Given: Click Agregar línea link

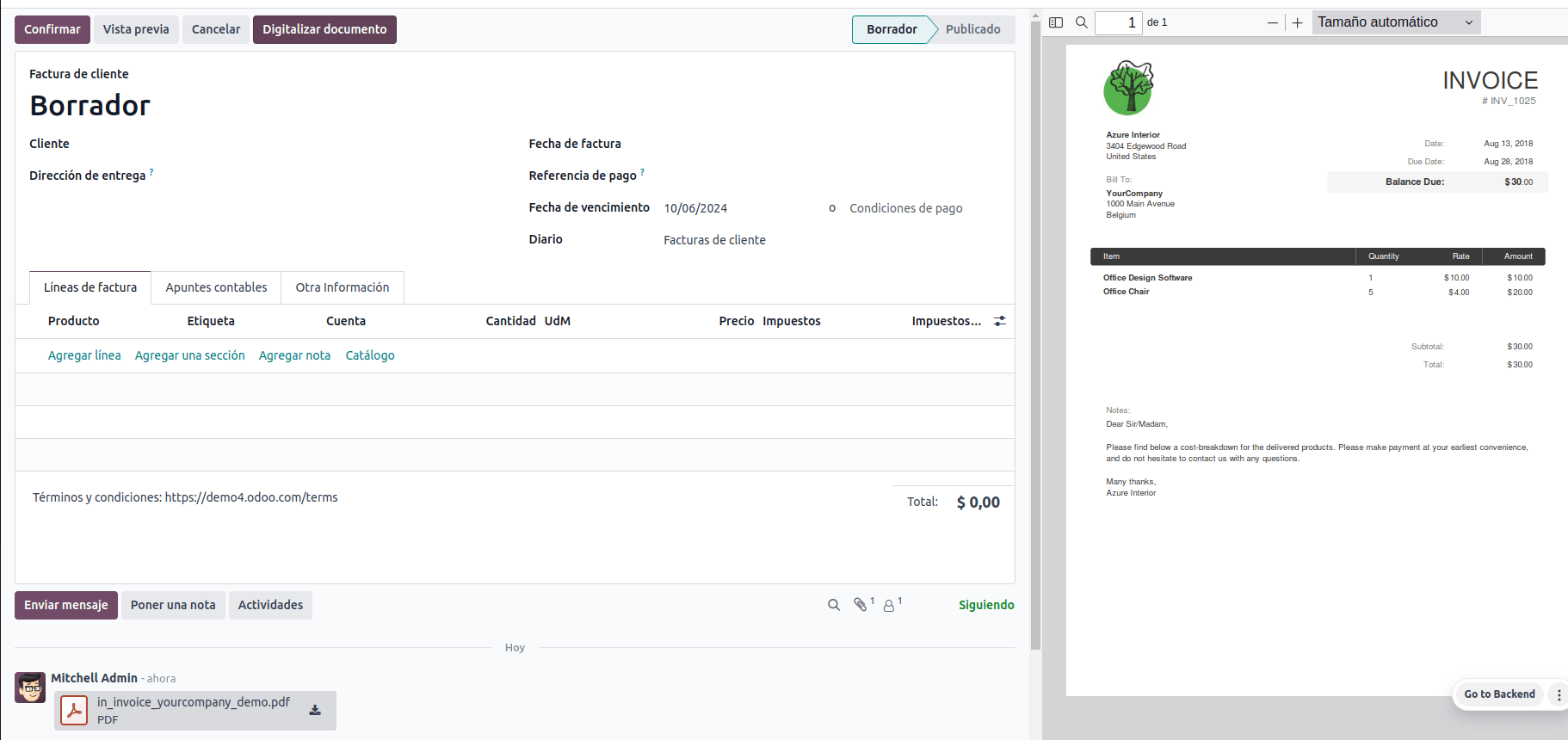Looking at the screenshot, I should (x=84, y=355).
